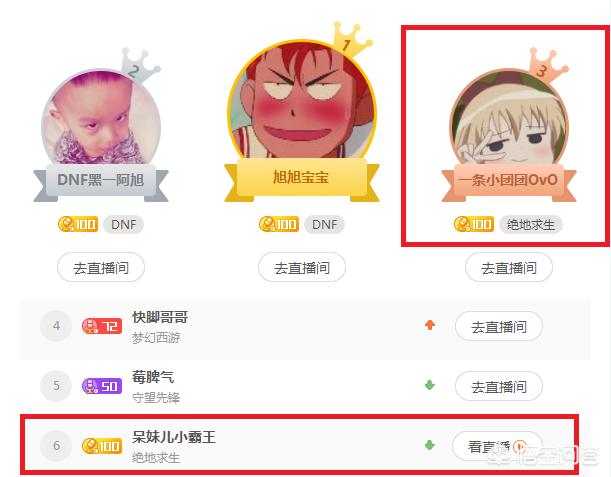Open DNF黑一阿旭's avatar with silver crown
This screenshot has height=477, width=611.
click(x=101, y=119)
